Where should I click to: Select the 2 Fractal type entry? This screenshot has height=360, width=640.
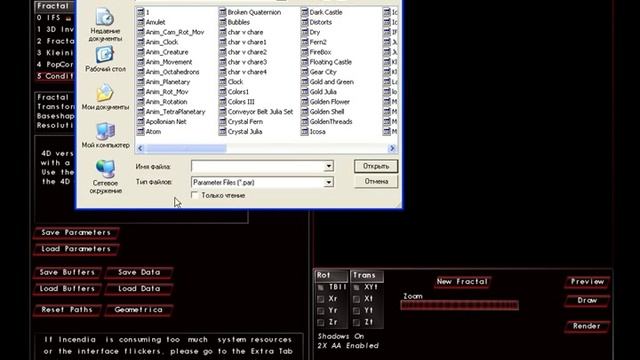[54, 41]
